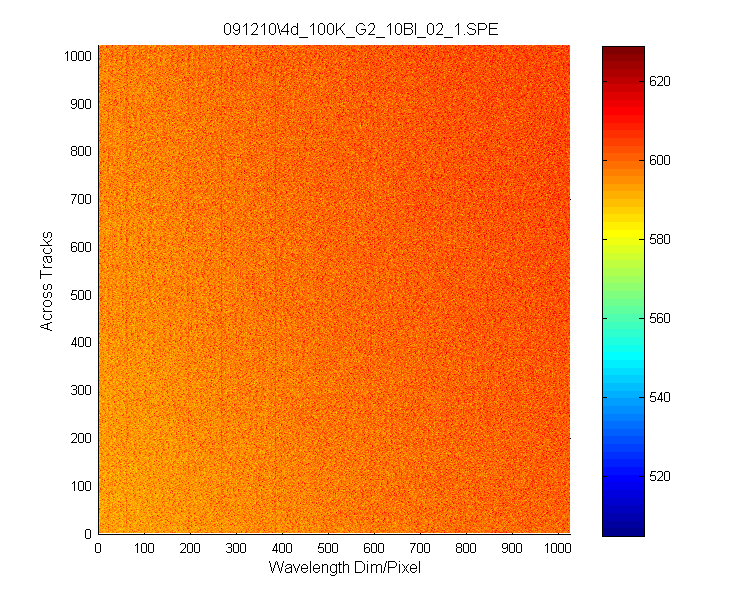Click x-axis tick label 300
Image resolution: width=750 pixels, height=600 pixels.
tap(236, 548)
